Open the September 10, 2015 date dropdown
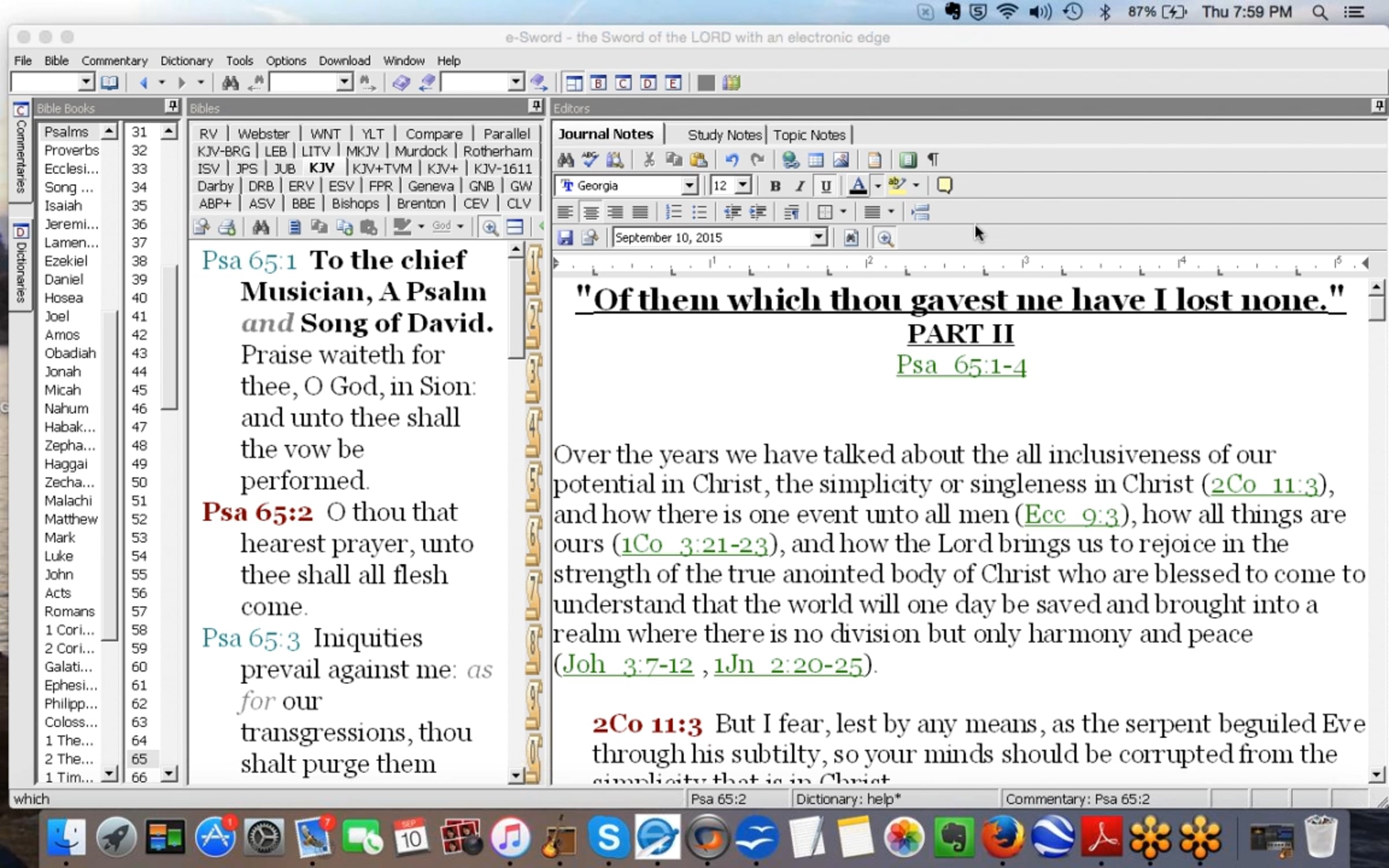 coord(818,238)
